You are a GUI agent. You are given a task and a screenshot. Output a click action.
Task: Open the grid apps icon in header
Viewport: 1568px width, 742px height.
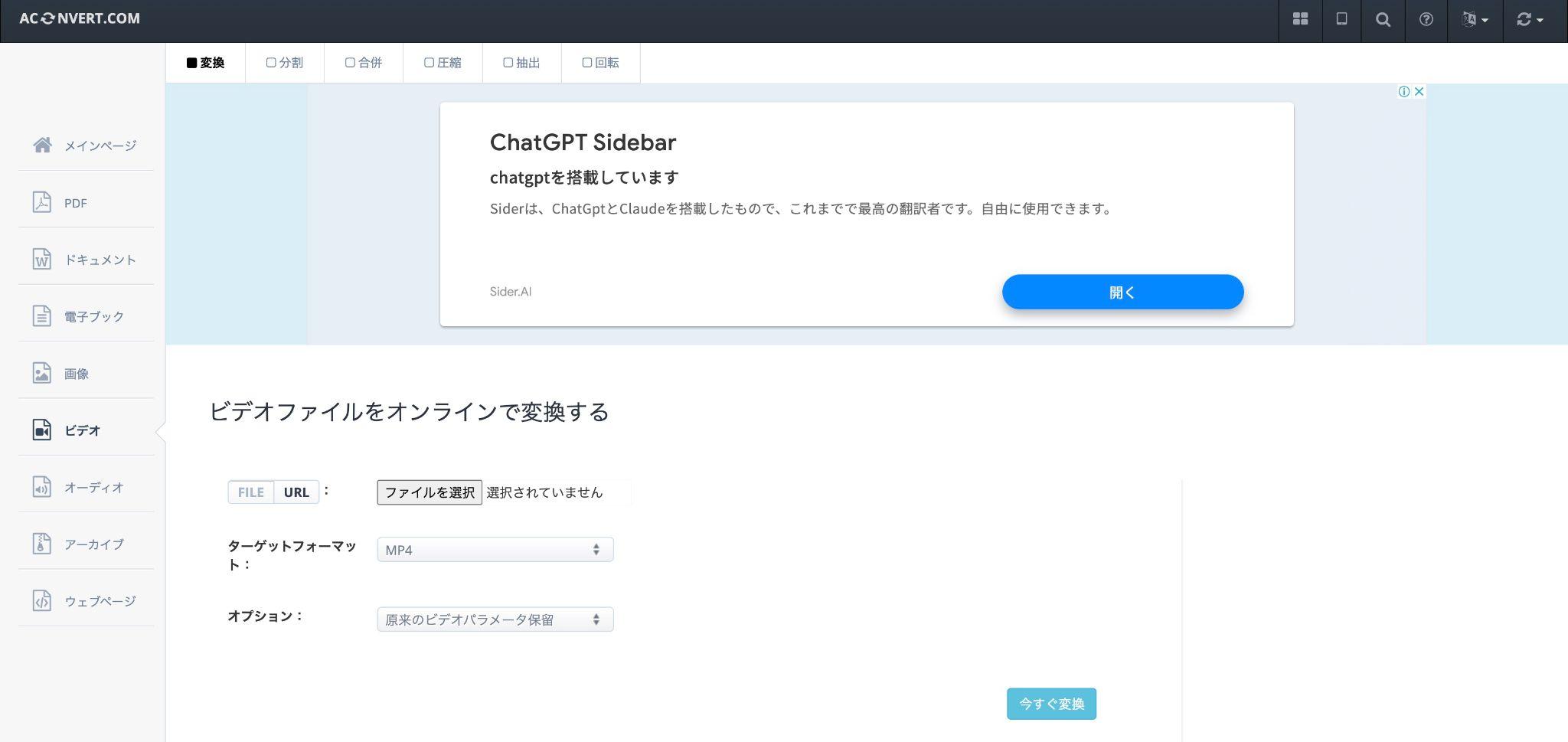coord(1300,19)
